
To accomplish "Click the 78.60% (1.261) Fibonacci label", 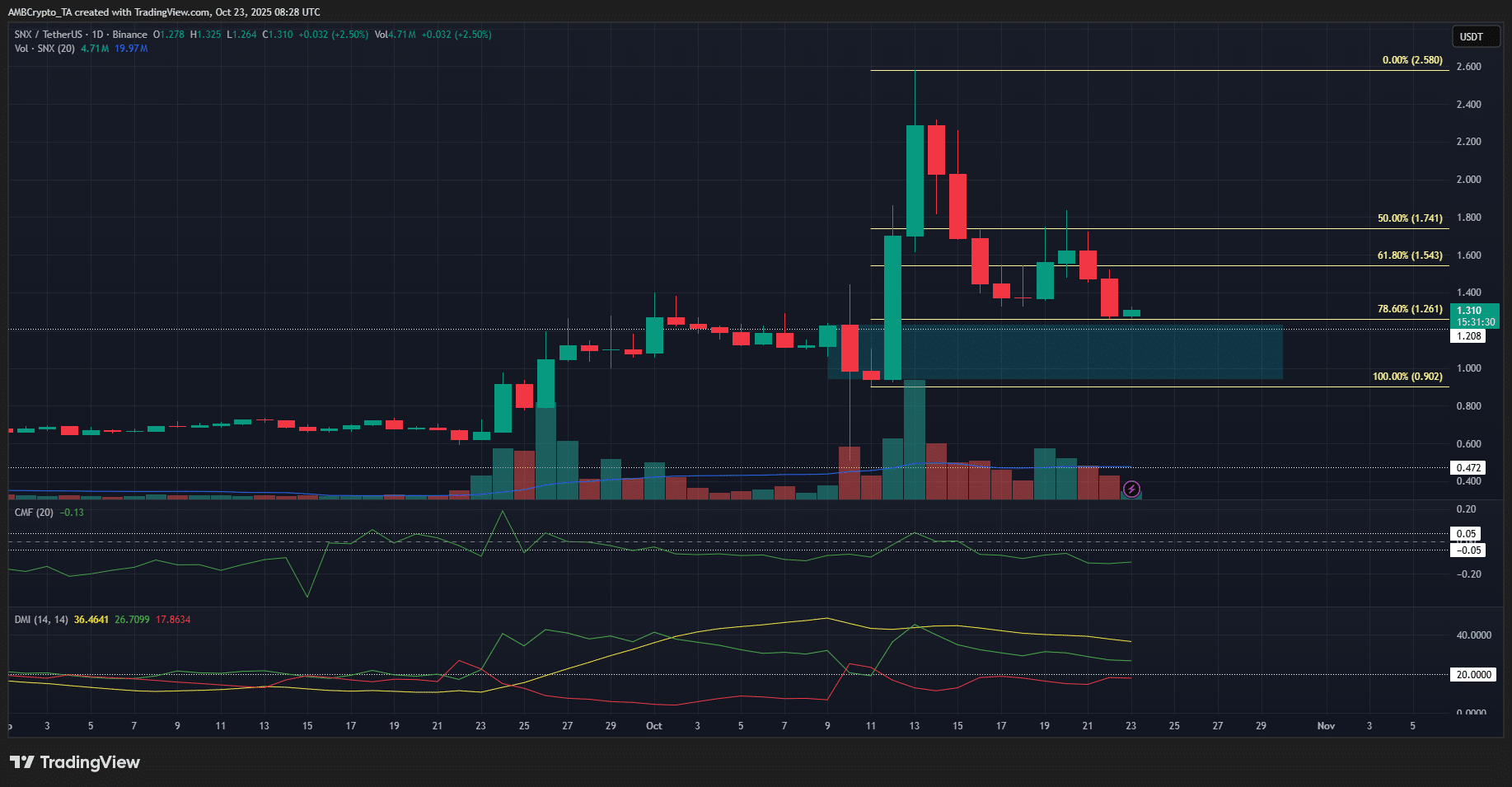I will point(1409,309).
